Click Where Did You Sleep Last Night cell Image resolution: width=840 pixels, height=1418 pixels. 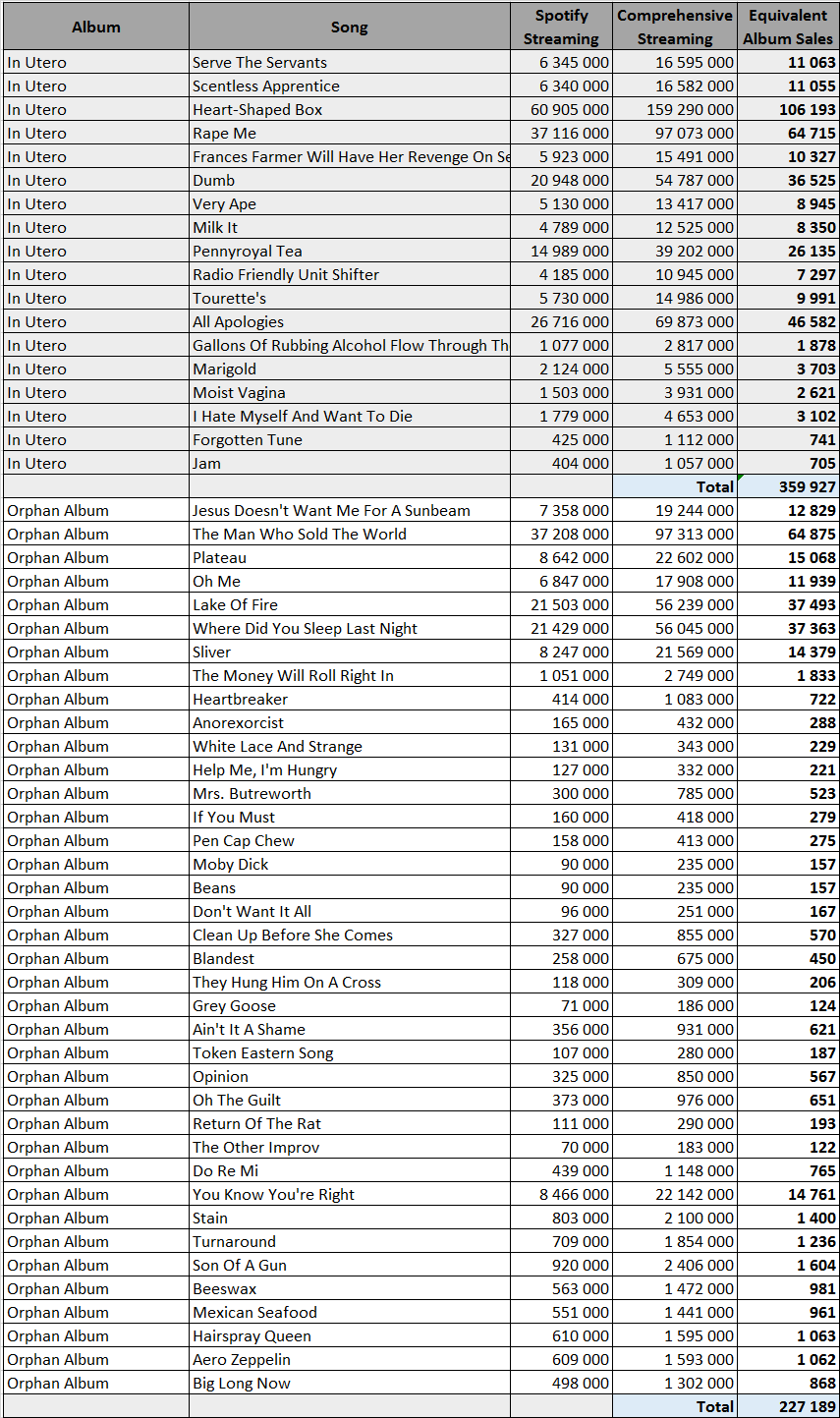coord(349,628)
